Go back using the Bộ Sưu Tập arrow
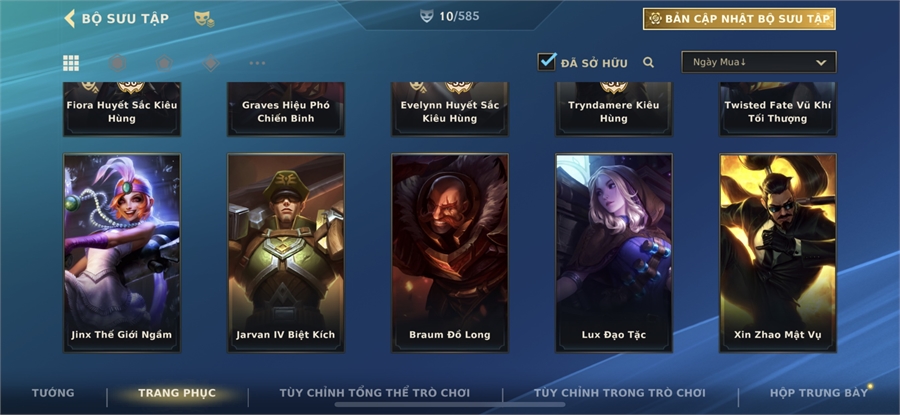The height and width of the screenshot is (415, 900). coord(70,18)
